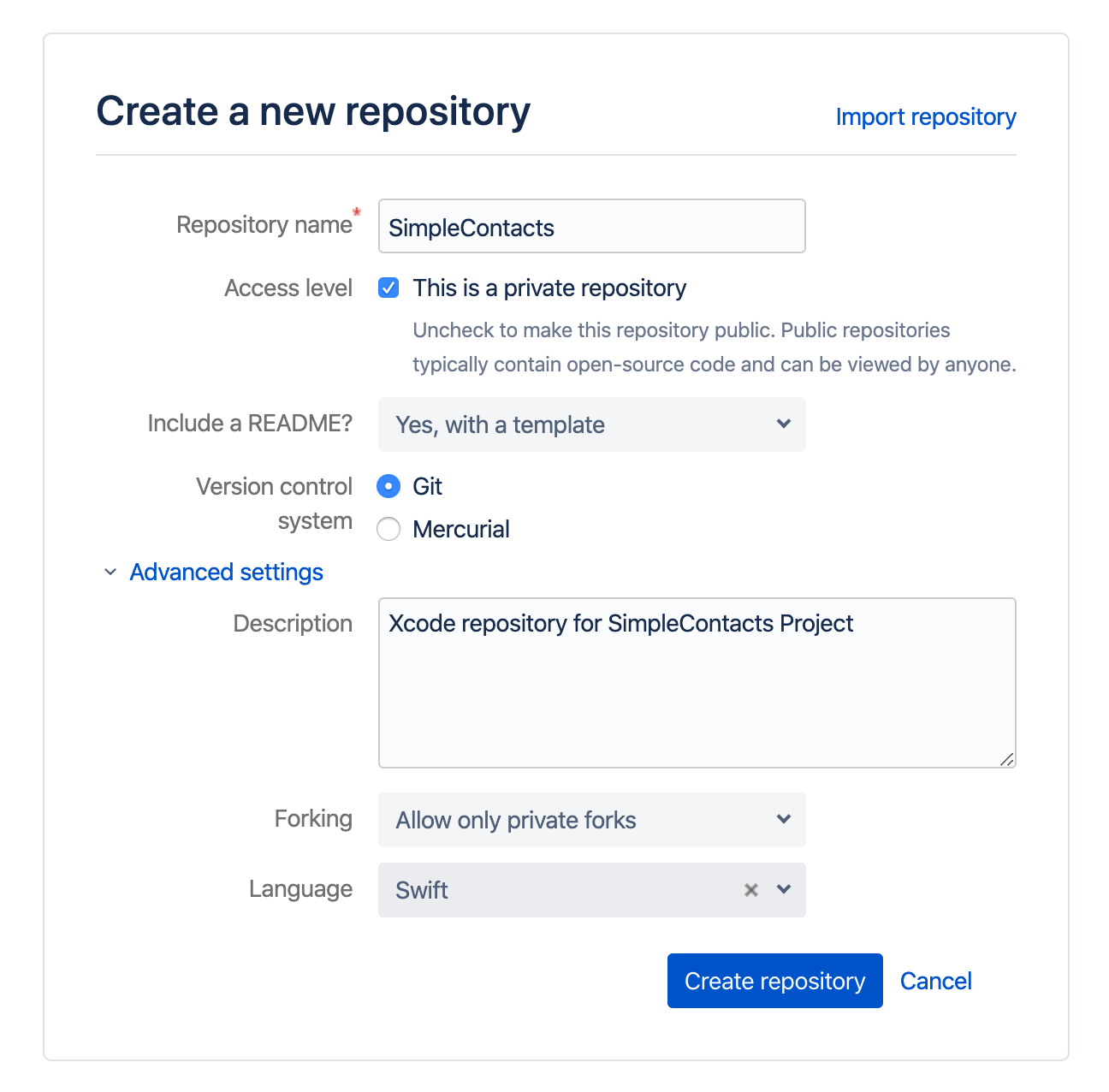Viewport: 1109px width, 1092px height.
Task: Select the Git radio button
Action: (388, 486)
